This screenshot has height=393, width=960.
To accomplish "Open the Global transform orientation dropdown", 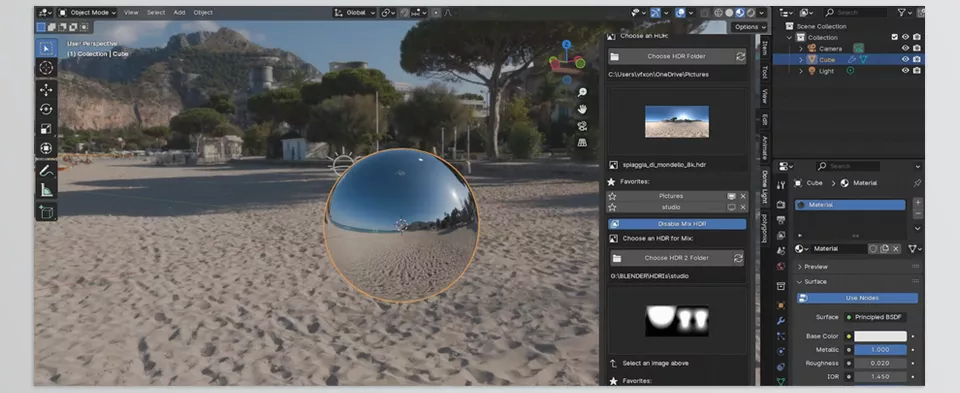I will (354, 12).
